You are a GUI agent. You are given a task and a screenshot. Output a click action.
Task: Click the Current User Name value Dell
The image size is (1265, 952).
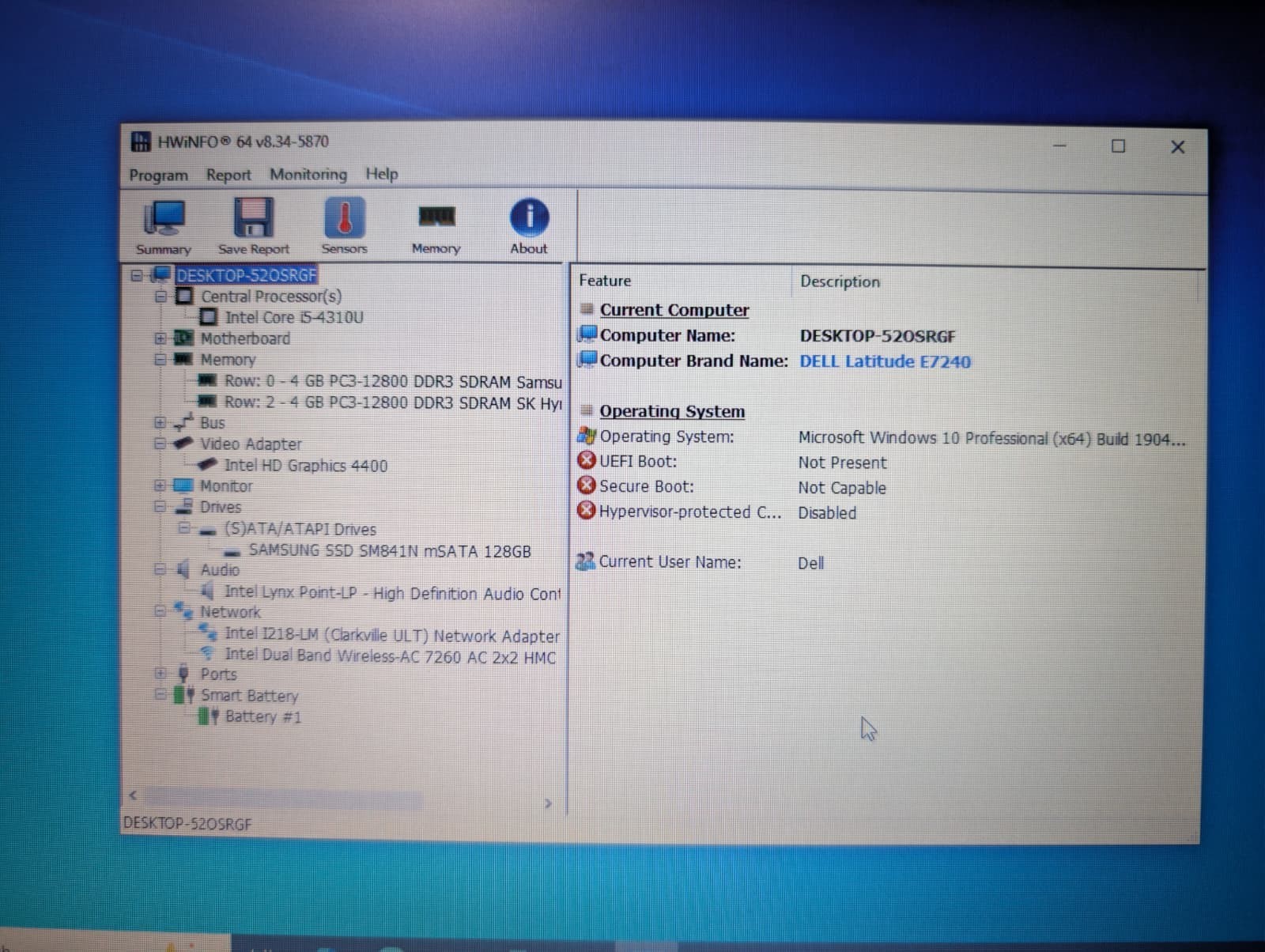coord(810,563)
